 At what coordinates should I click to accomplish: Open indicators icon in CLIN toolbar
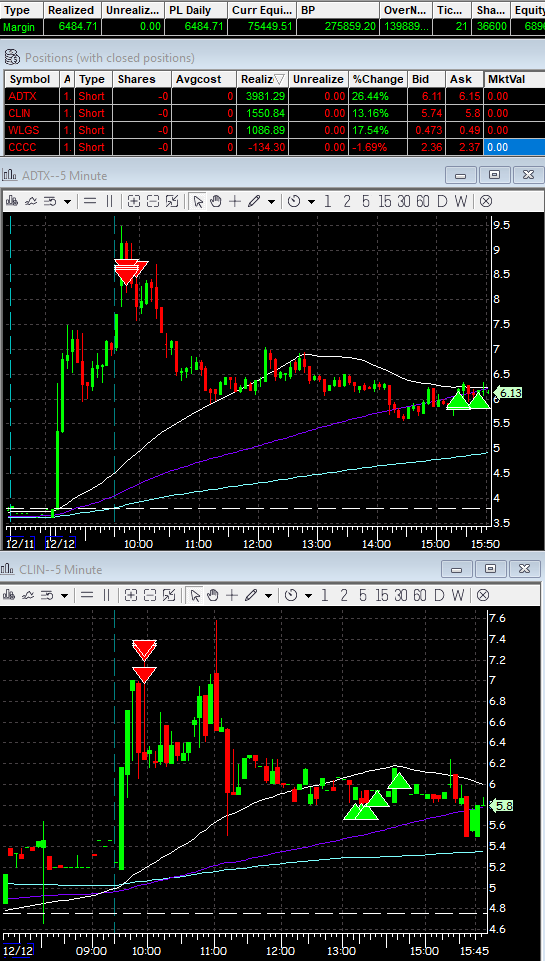28,594
